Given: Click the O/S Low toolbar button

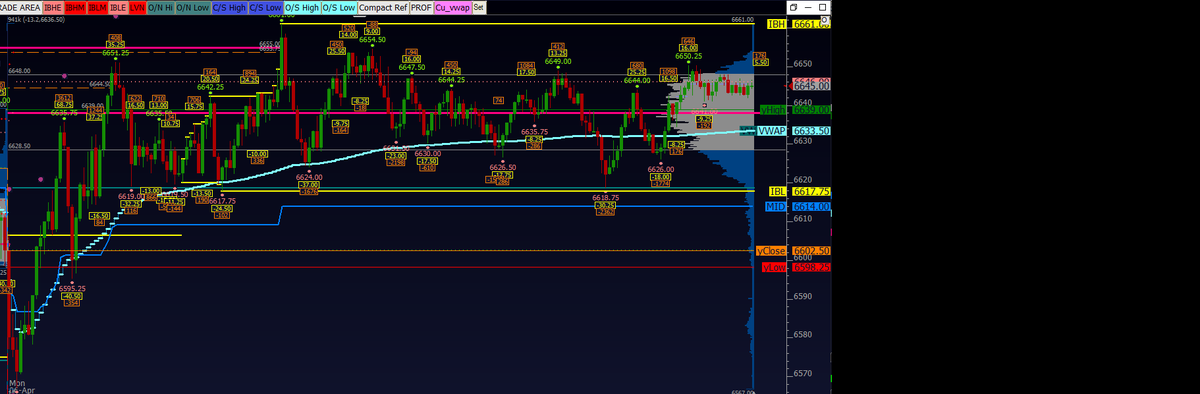Looking at the screenshot, I should [x=339, y=7].
